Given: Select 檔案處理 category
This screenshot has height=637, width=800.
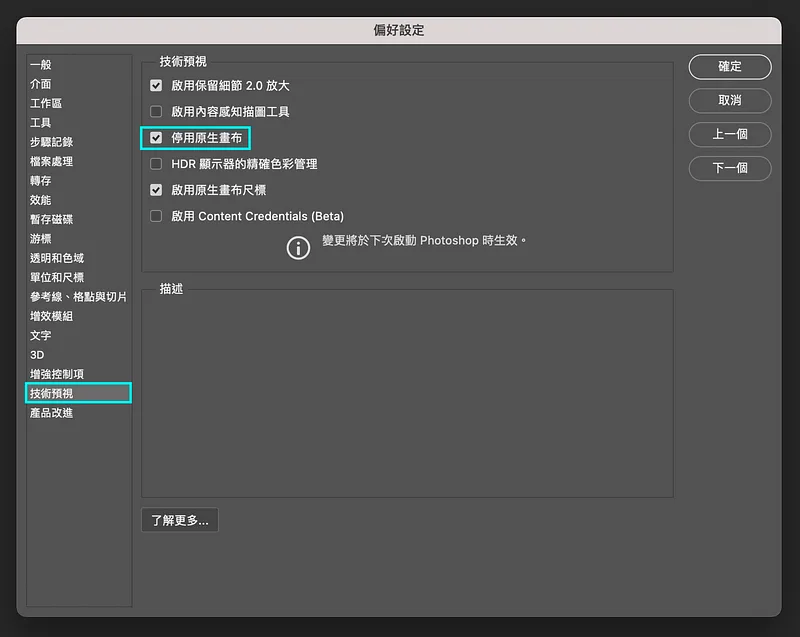Looking at the screenshot, I should tap(79, 161).
